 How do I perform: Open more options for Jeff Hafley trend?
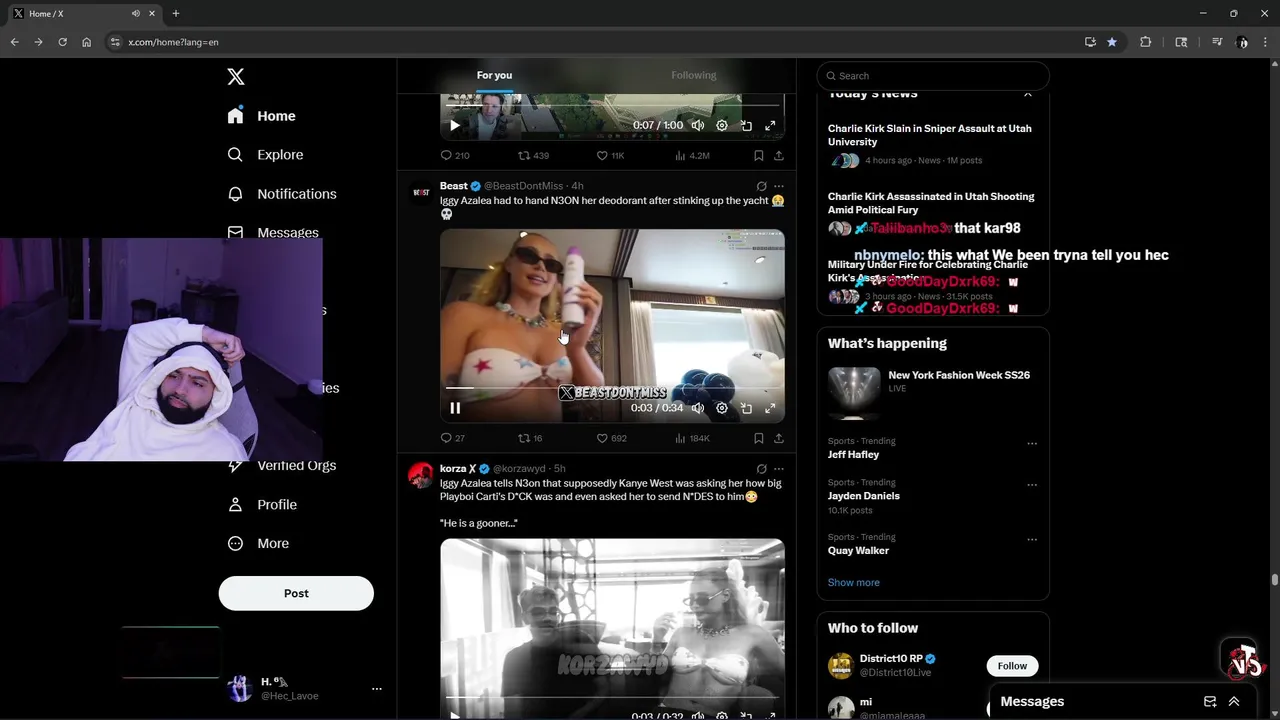pyautogui.click(x=1032, y=444)
